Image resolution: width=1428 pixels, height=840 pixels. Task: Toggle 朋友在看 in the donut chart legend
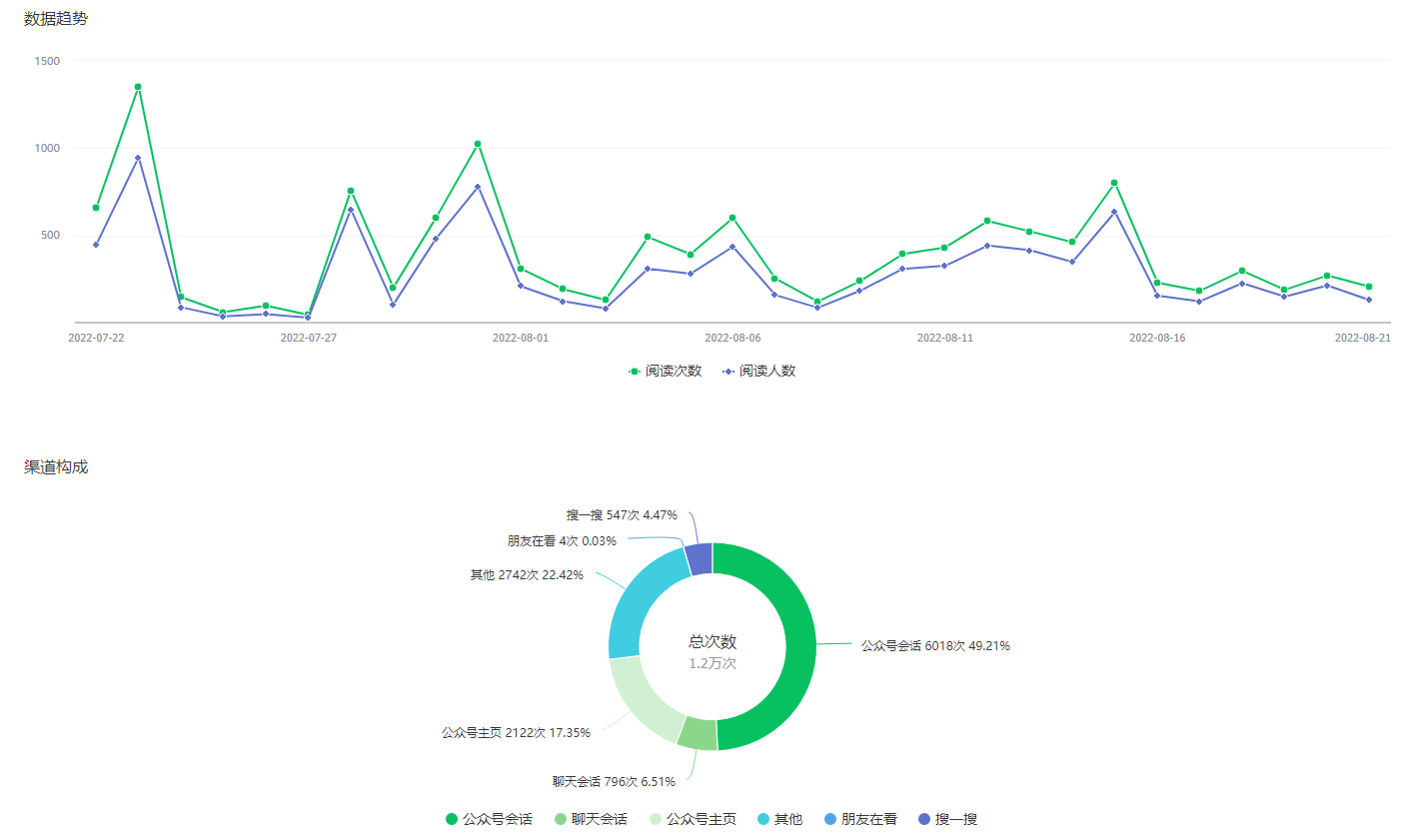point(860,819)
